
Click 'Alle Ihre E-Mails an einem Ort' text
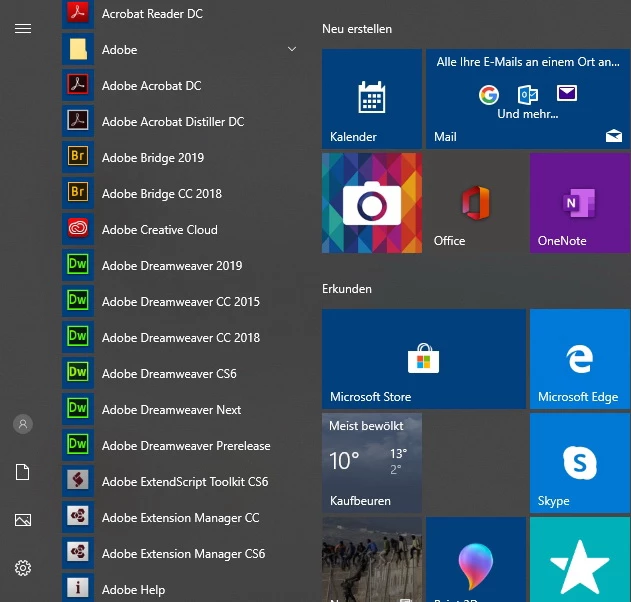528,62
